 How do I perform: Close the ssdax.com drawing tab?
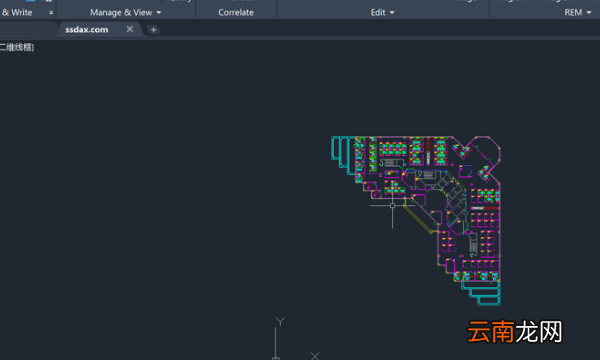[130, 29]
